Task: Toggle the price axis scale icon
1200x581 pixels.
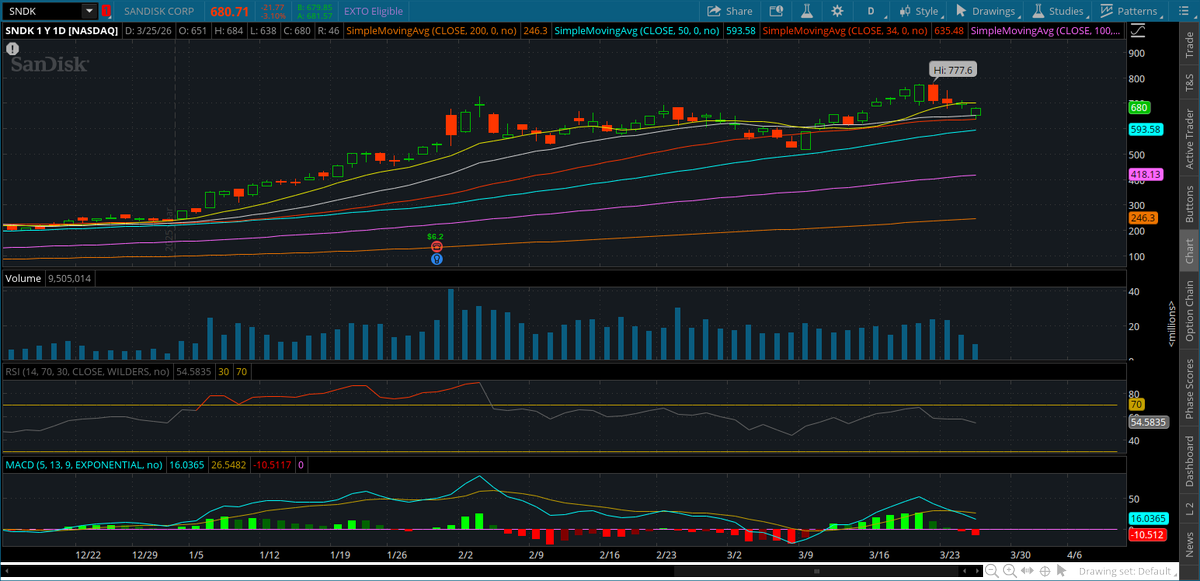Action: pos(1138,31)
